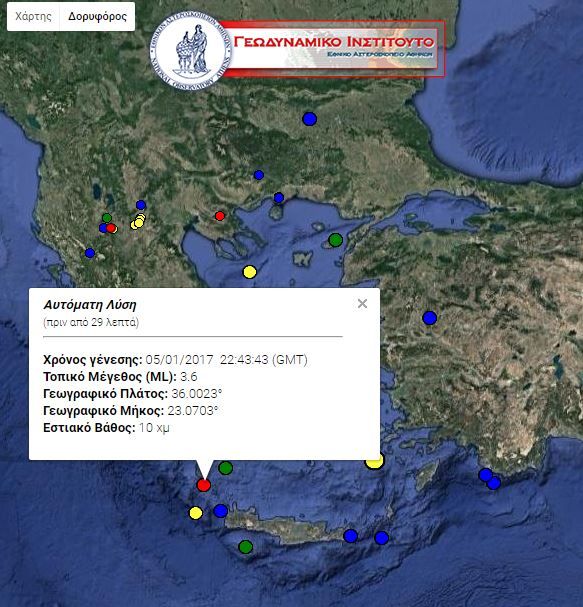The image size is (583, 607).
Task: Select the large blue marker in Bulgaria
Action: click(309, 119)
